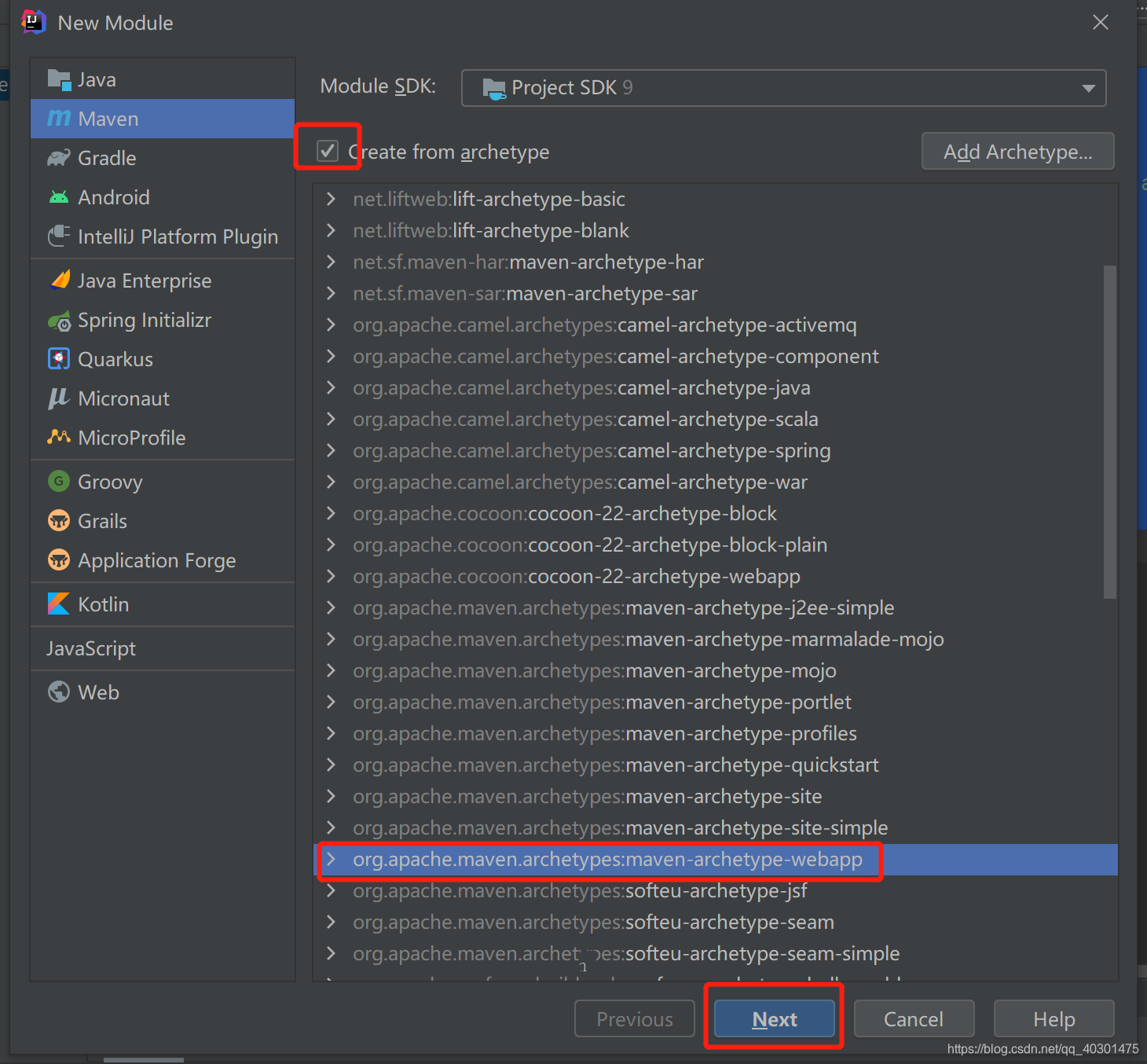Image resolution: width=1147 pixels, height=1064 pixels.
Task: Click the Next button
Action: [x=775, y=1018]
